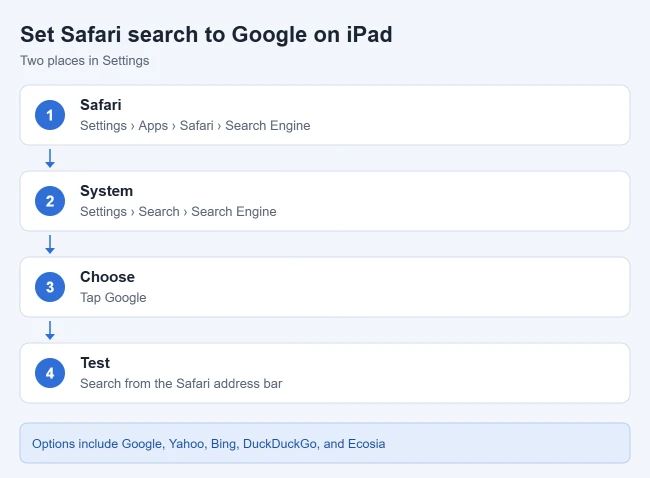Image resolution: width=650 pixels, height=478 pixels.
Task: Click 'Search from the Safari address bar' text
Action: click(181, 383)
